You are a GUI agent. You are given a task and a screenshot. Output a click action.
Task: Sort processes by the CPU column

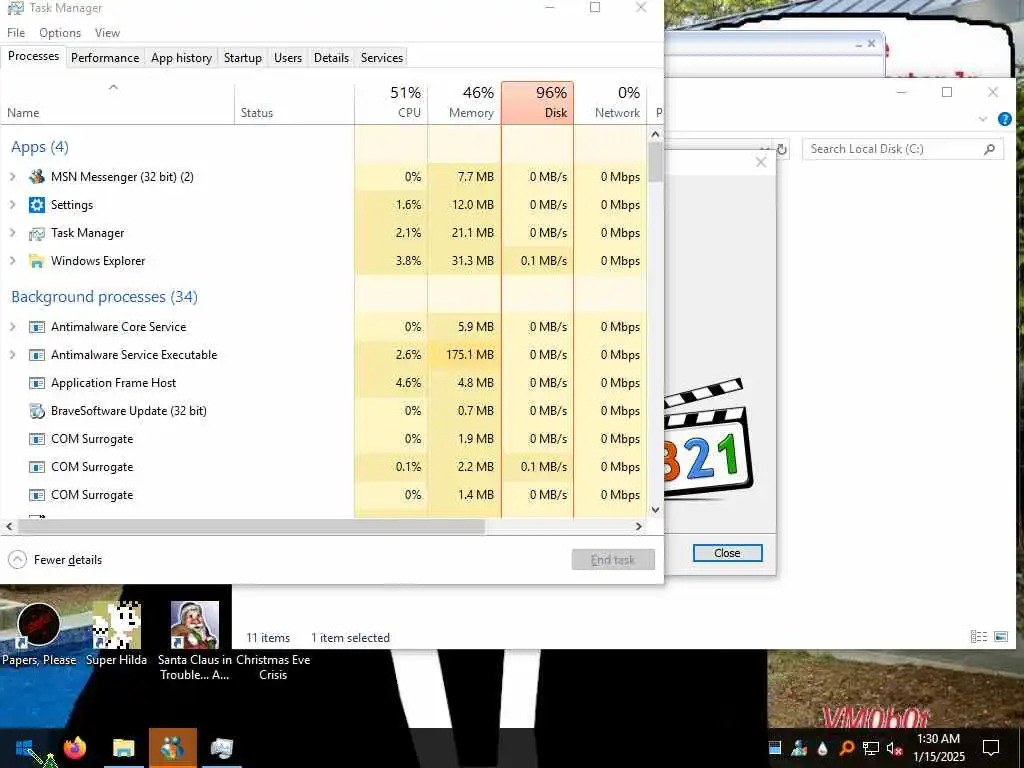pyautogui.click(x=391, y=103)
